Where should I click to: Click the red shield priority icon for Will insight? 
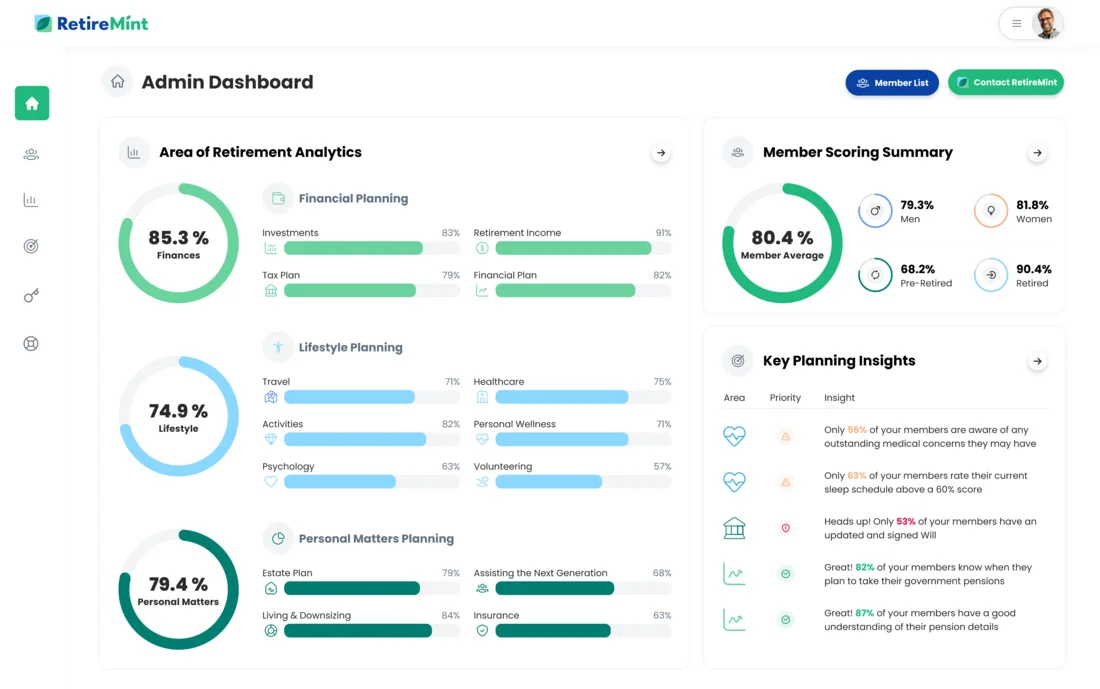pos(786,528)
